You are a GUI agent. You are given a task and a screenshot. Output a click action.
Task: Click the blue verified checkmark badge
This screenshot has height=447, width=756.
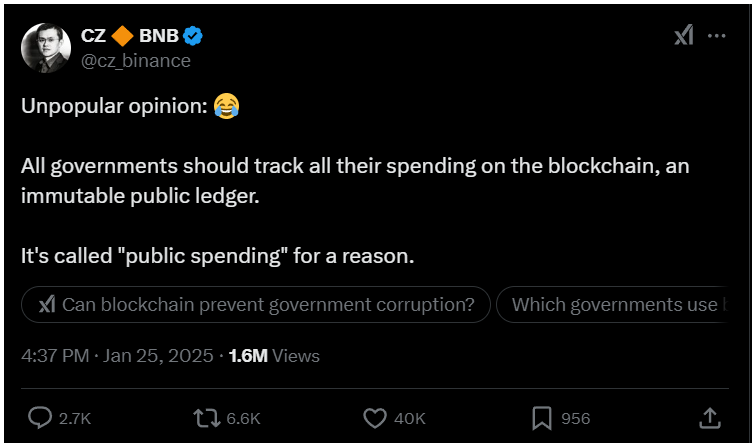click(x=193, y=37)
